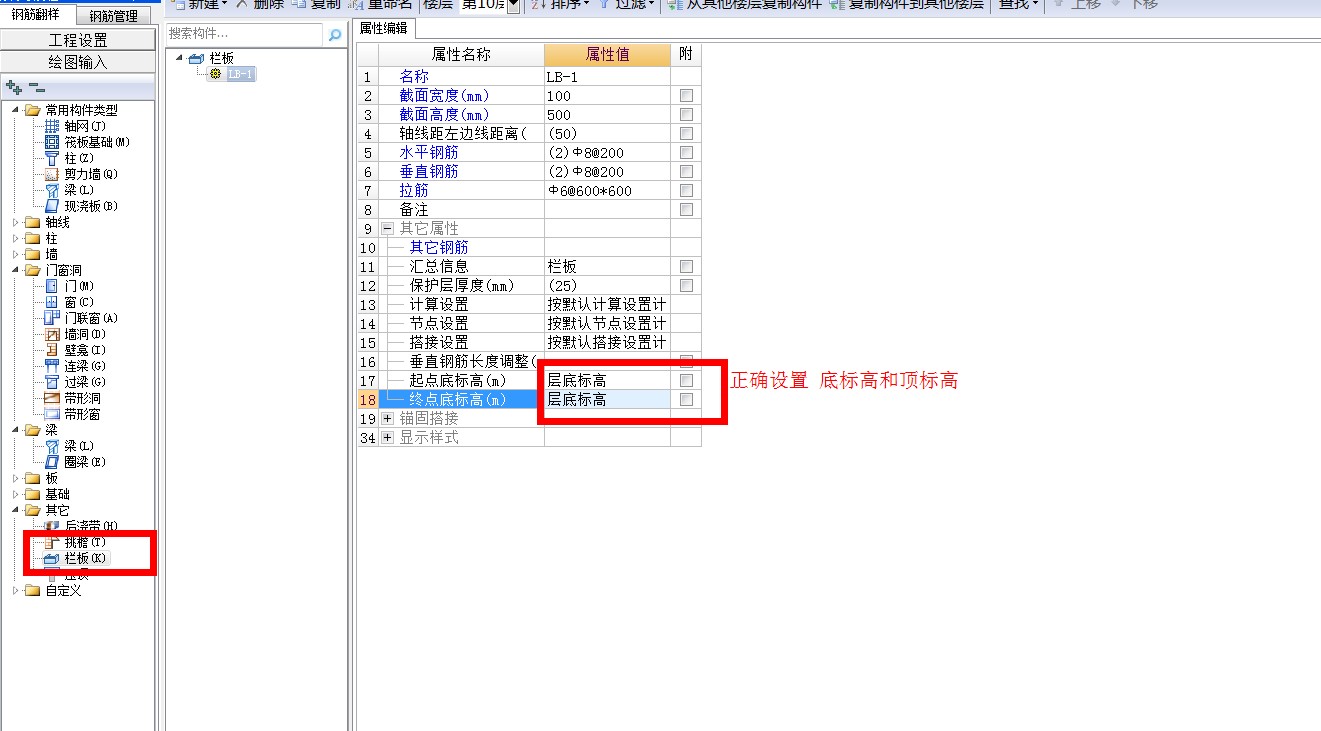Tick the 附 checkbox for 拉筋
Image resolution: width=1321 pixels, height=731 pixels.
click(686, 191)
